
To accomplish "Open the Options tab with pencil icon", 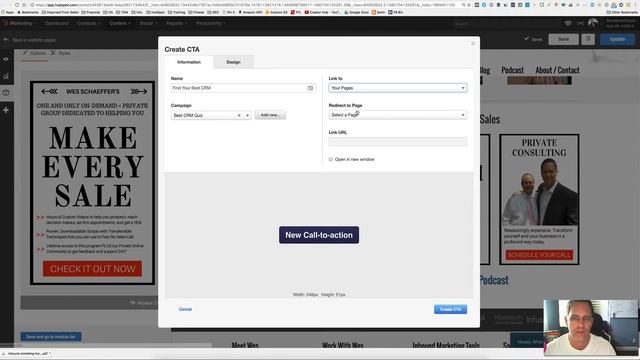I will point(34,53).
